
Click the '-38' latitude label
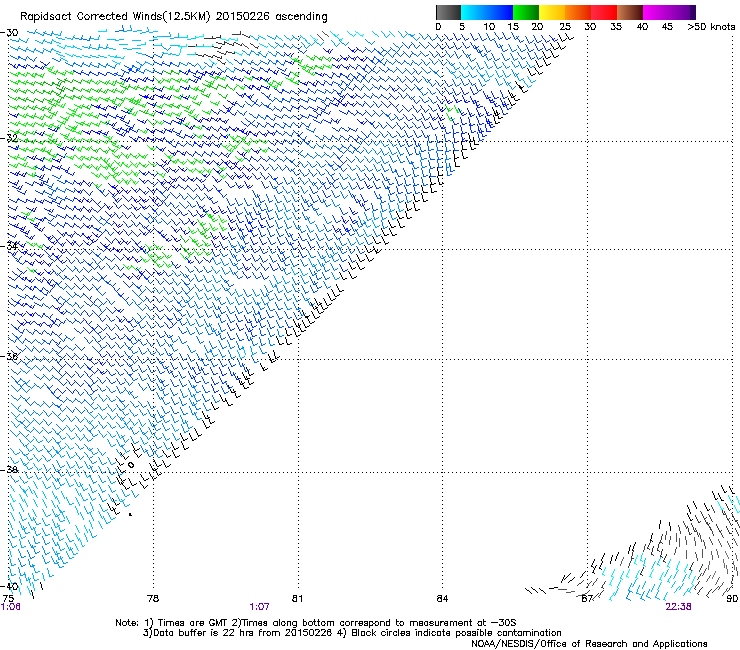pos(9,469)
